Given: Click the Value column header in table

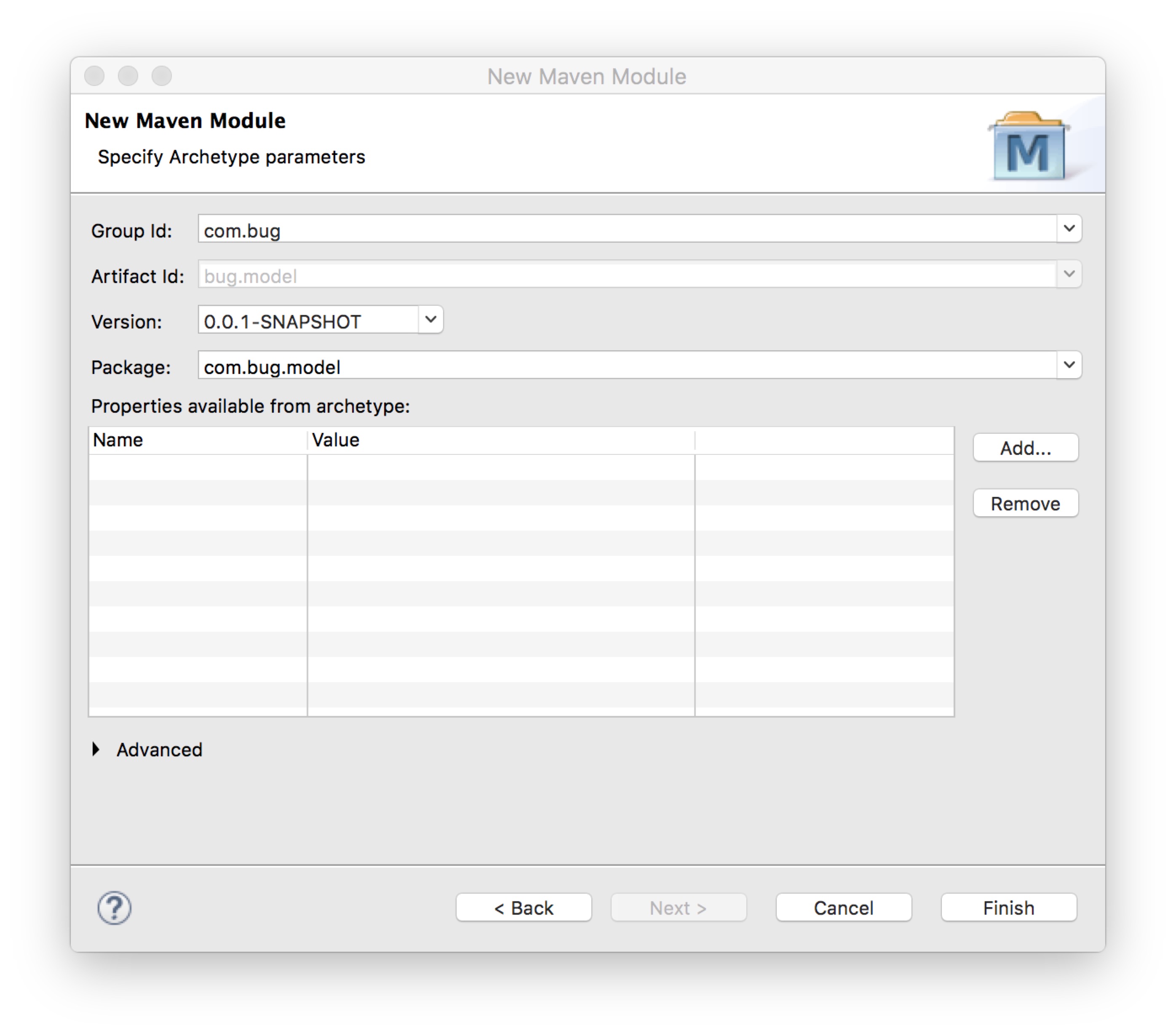Looking at the screenshot, I should point(336,440).
